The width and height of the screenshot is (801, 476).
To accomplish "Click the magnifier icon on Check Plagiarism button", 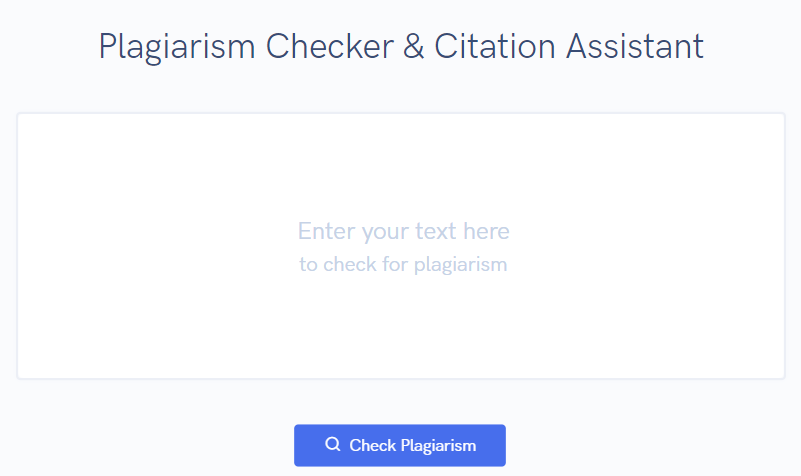I will (333, 444).
